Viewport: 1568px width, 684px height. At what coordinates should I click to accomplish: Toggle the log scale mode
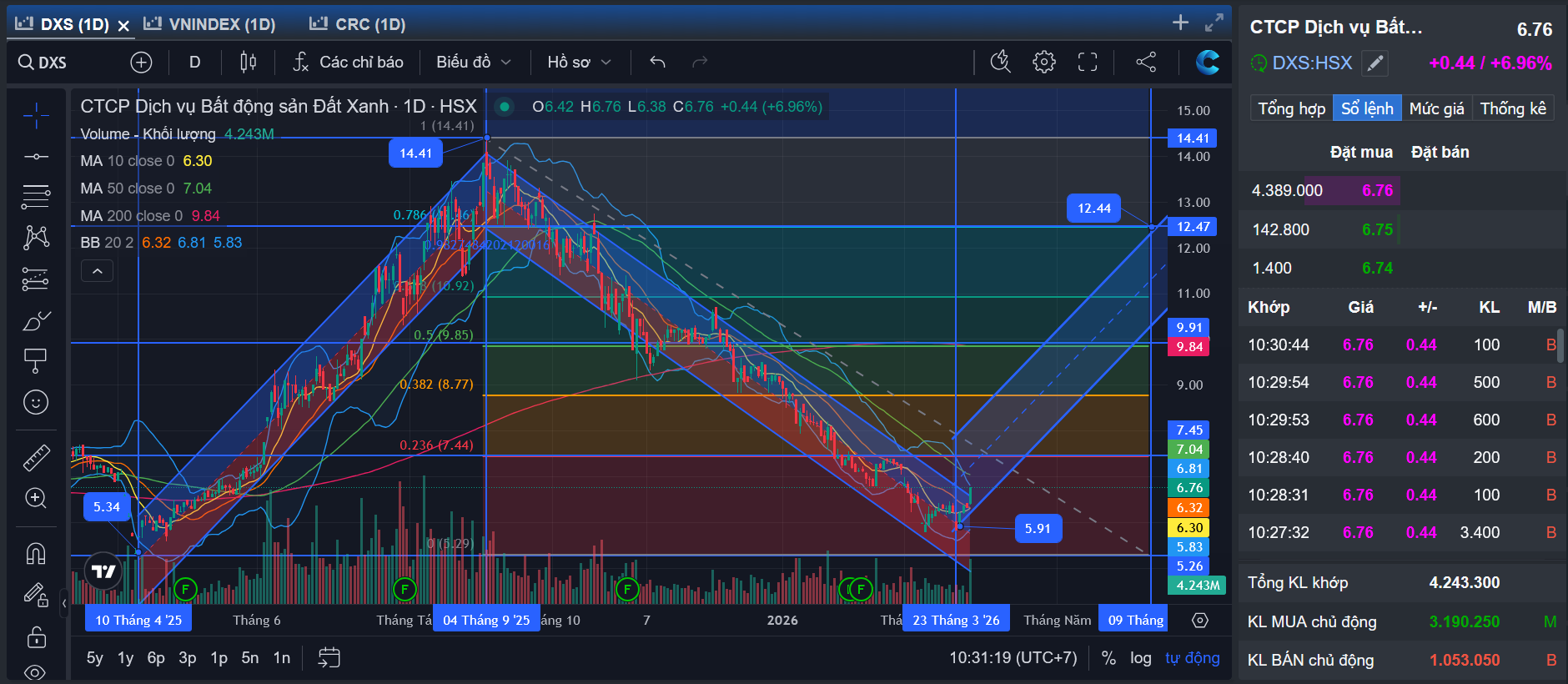coord(1141,658)
